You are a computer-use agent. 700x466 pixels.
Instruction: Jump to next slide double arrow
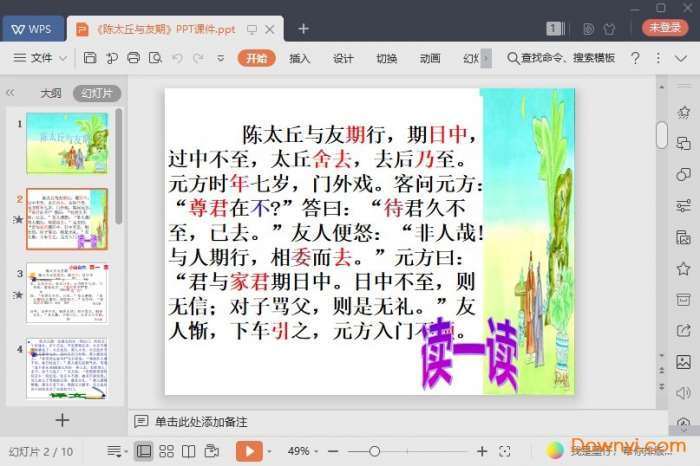click(x=662, y=387)
